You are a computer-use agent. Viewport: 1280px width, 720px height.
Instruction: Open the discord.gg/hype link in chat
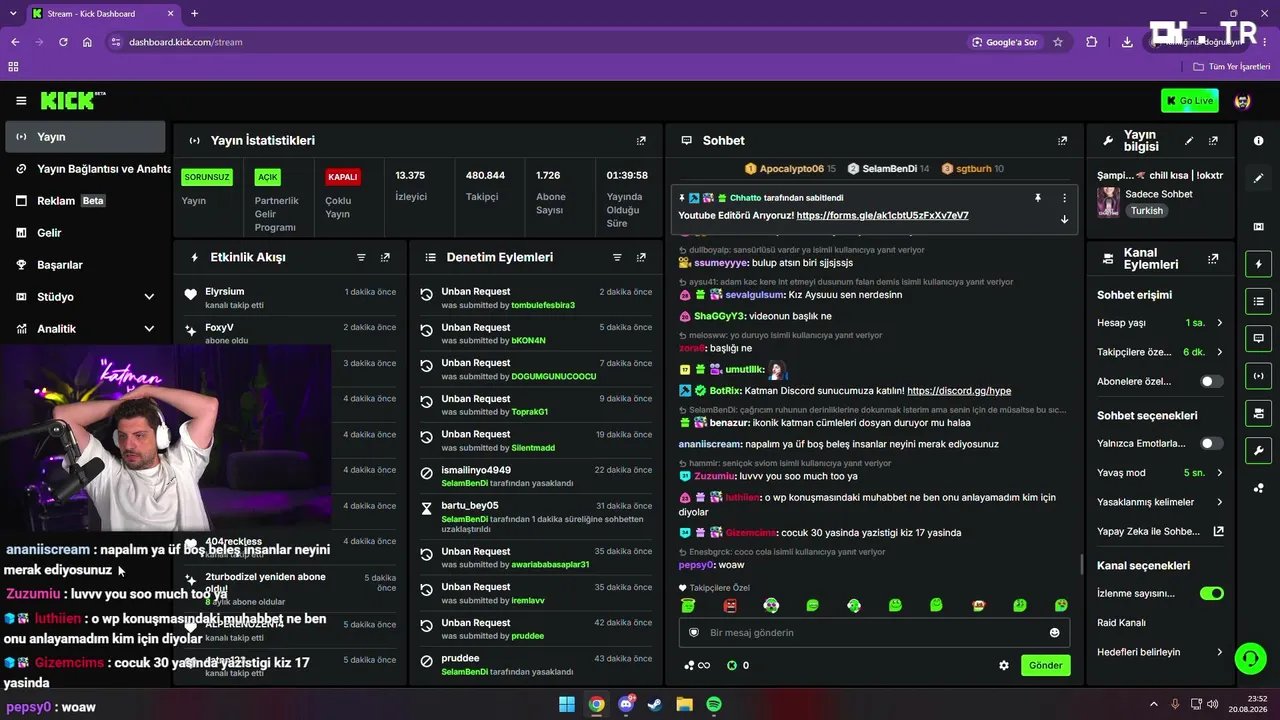pyautogui.click(x=959, y=390)
